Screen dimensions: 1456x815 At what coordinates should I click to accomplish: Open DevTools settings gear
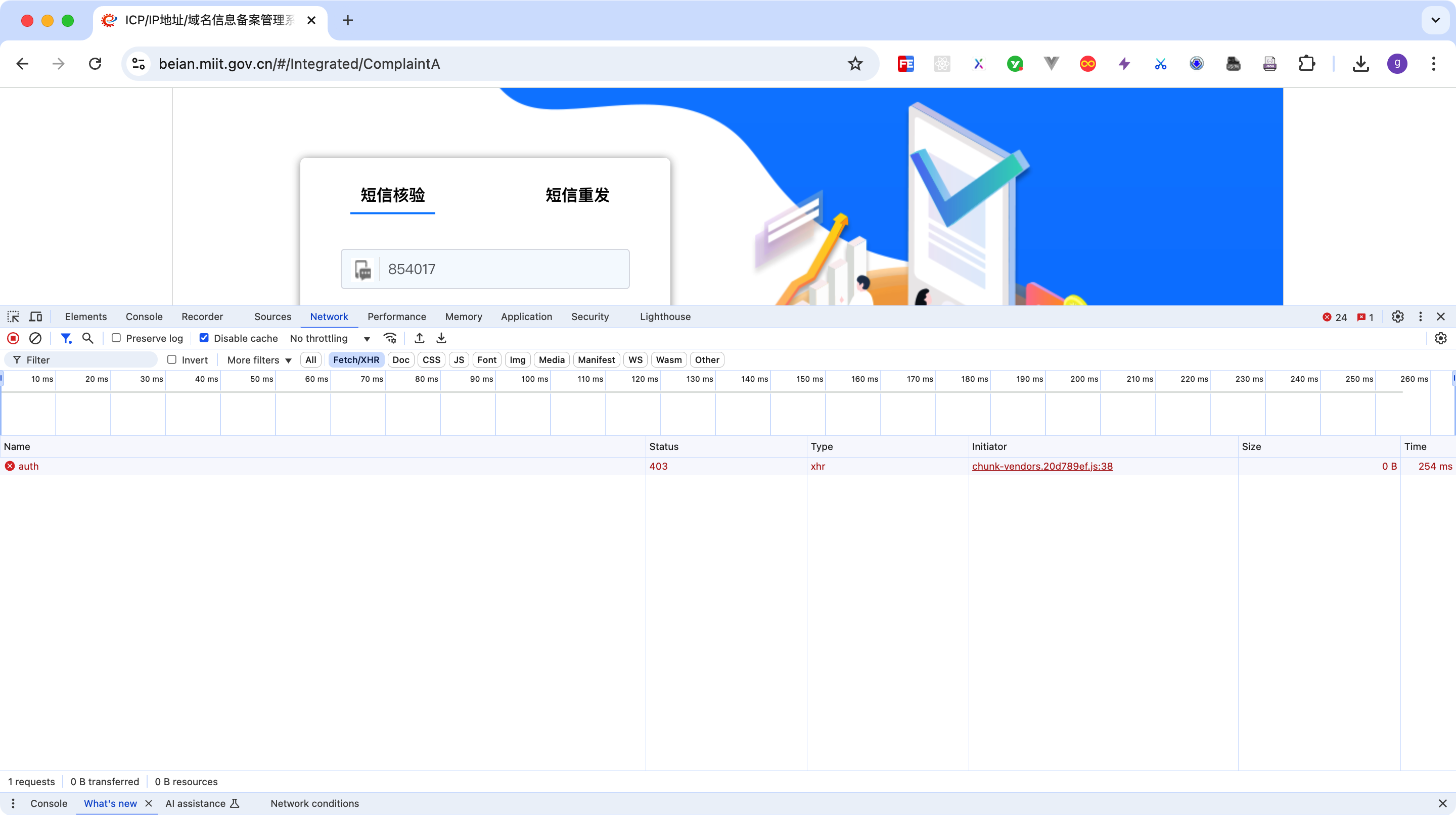click(x=1398, y=316)
